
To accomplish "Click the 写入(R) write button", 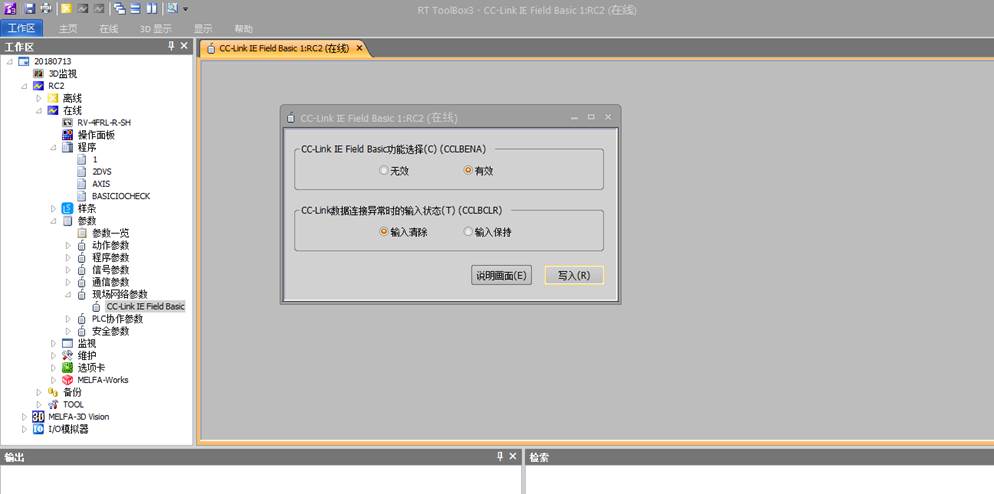I will coord(574,276).
